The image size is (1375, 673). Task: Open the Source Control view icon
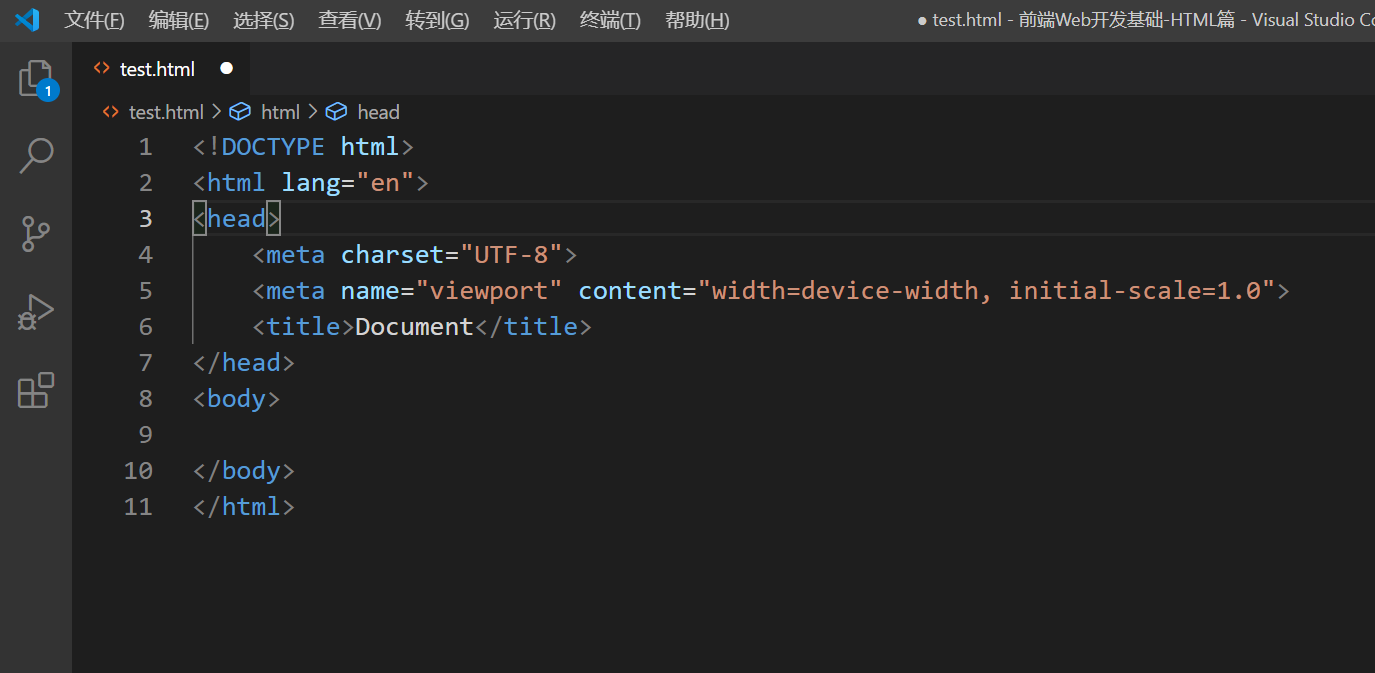(x=36, y=234)
